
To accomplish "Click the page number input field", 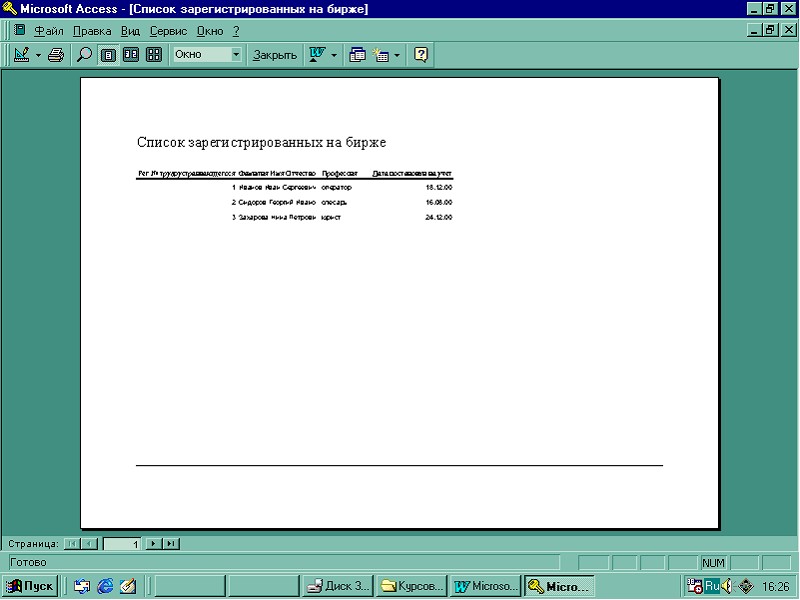I will [122, 544].
